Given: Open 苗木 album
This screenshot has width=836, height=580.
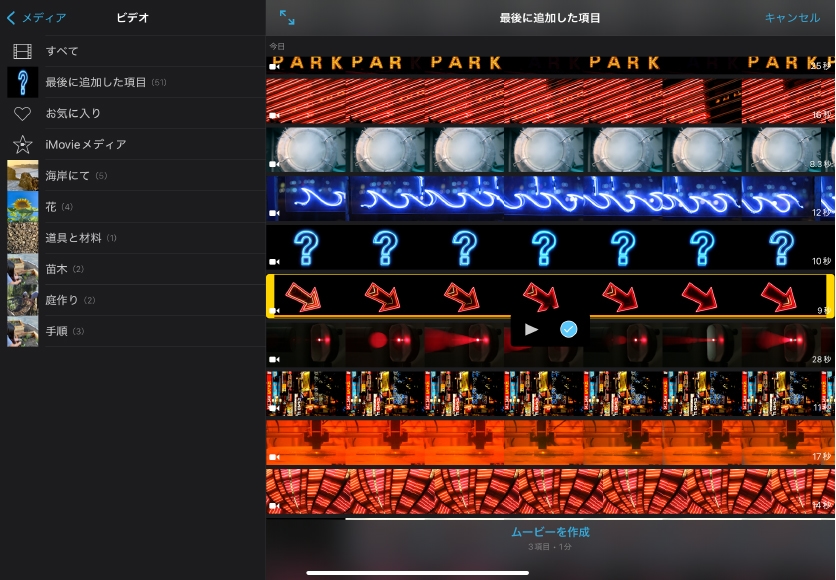Looking at the screenshot, I should coord(57,269).
